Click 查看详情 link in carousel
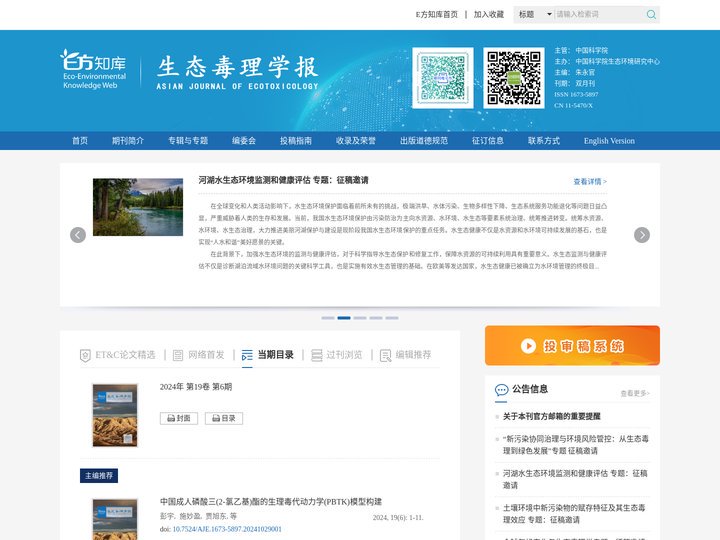The height and width of the screenshot is (540, 720). pos(590,181)
